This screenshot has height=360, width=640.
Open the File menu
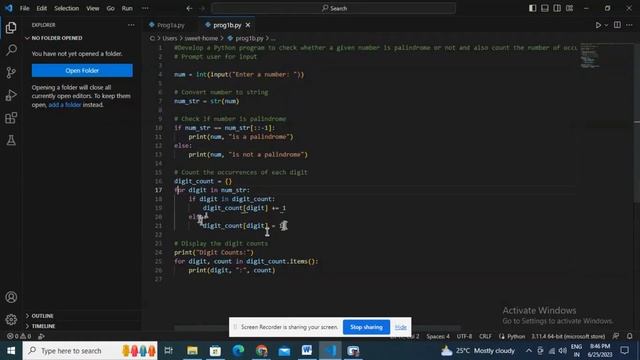24,8
